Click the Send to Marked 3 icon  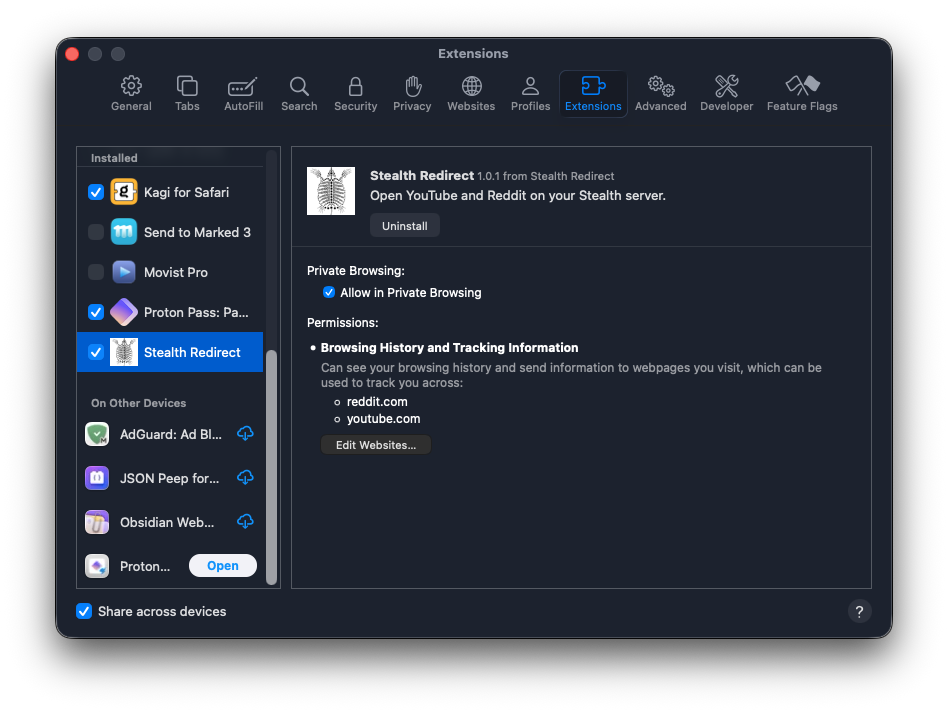(x=124, y=232)
